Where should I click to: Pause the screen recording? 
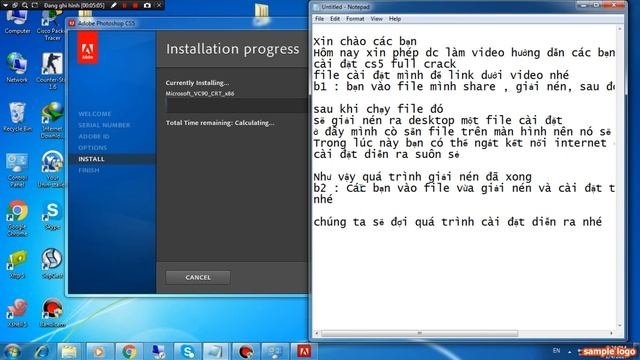(x=125, y=5)
